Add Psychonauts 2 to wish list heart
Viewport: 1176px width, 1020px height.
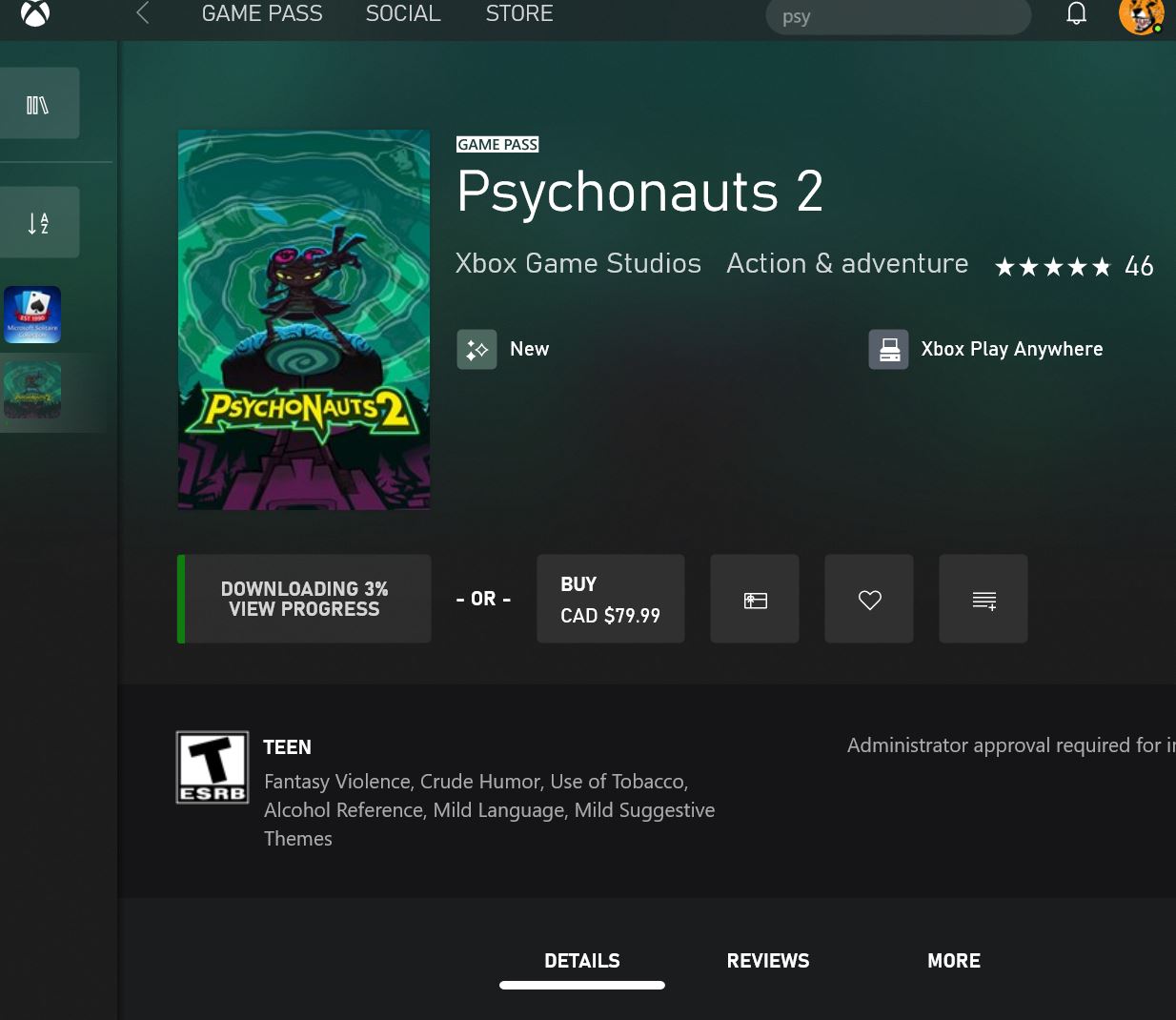[869, 600]
